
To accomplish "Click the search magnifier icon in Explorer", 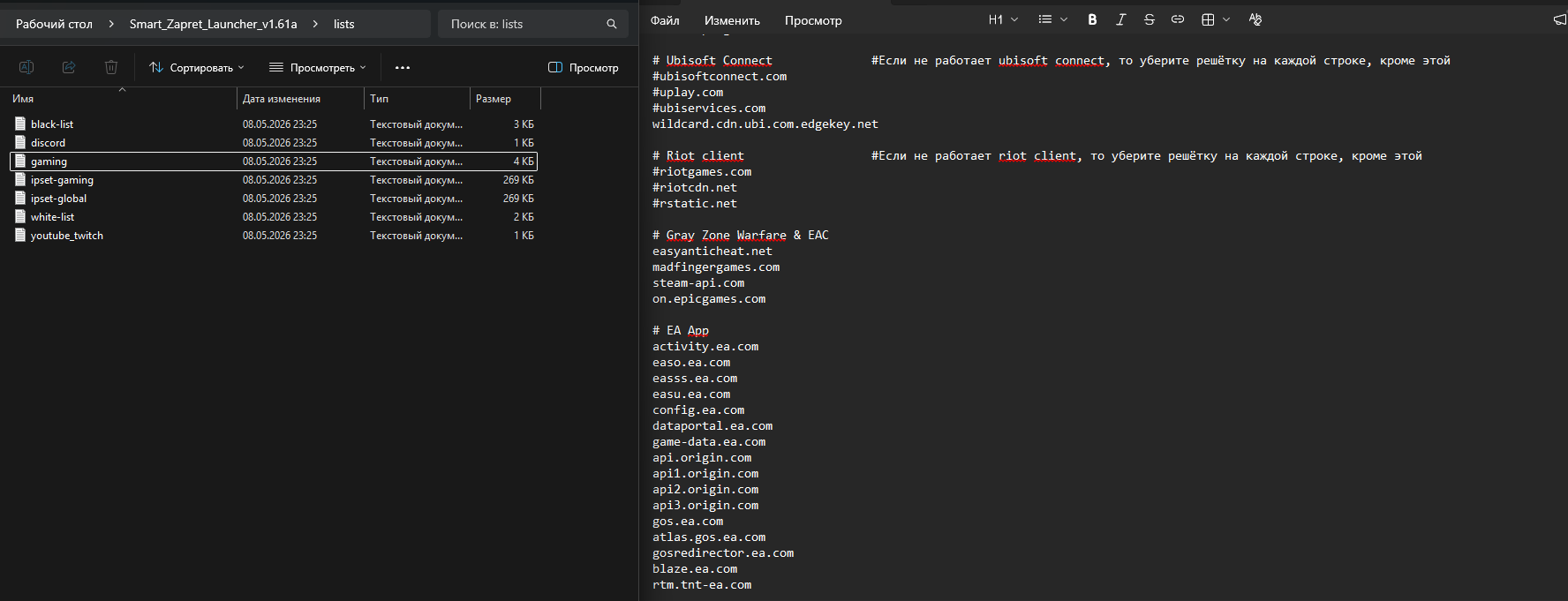I will point(612,24).
